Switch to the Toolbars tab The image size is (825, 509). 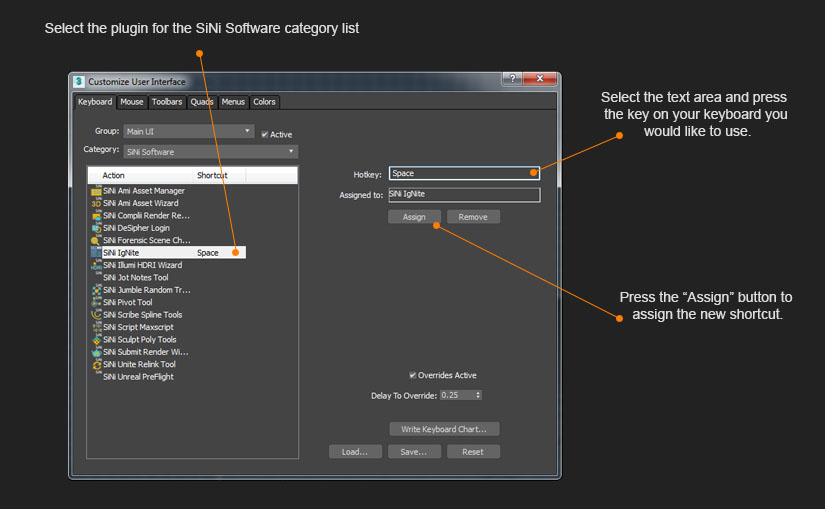[x=167, y=102]
